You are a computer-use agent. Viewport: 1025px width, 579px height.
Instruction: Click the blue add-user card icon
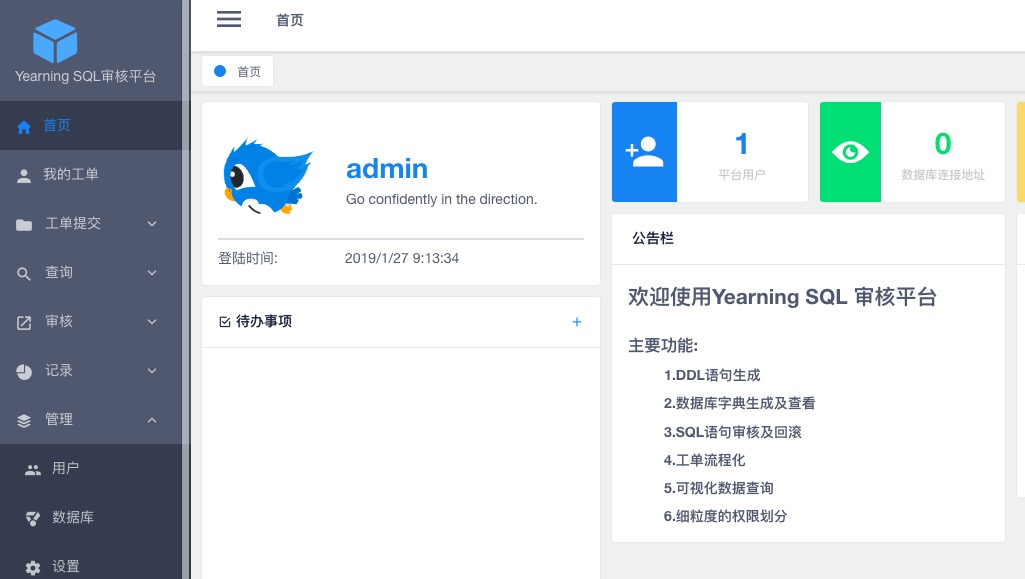[x=645, y=152]
